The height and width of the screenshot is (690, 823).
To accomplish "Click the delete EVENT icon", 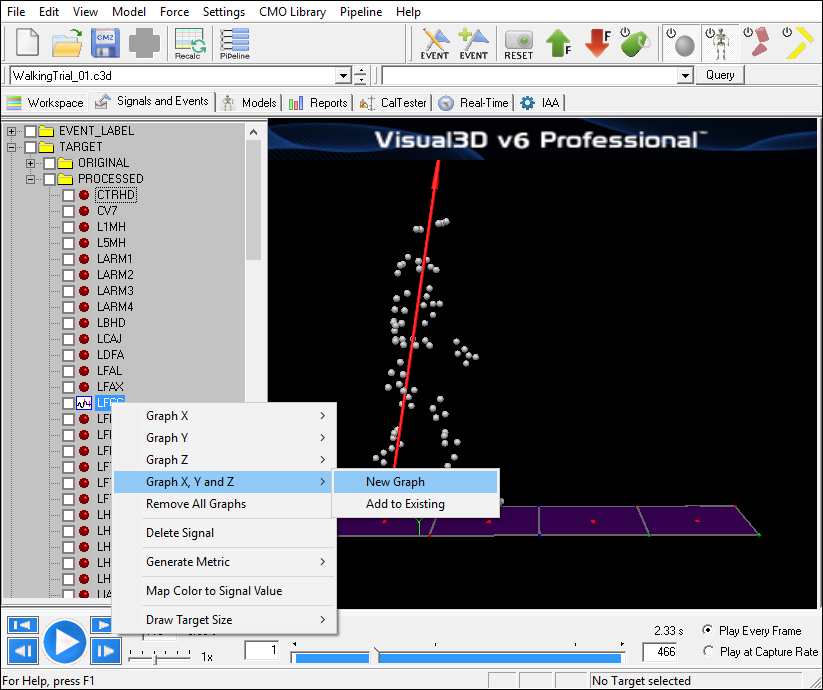I will tap(435, 44).
